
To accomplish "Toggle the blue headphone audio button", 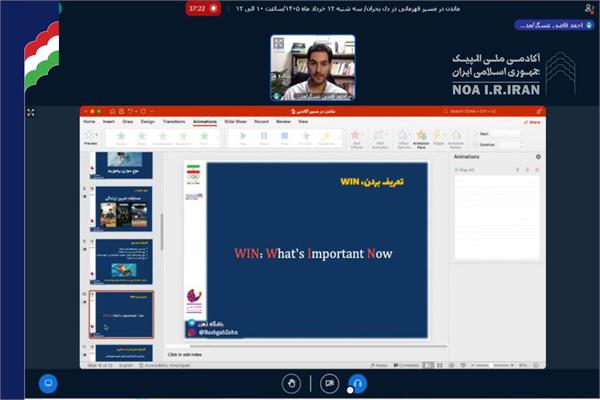I will pyautogui.click(x=358, y=383).
